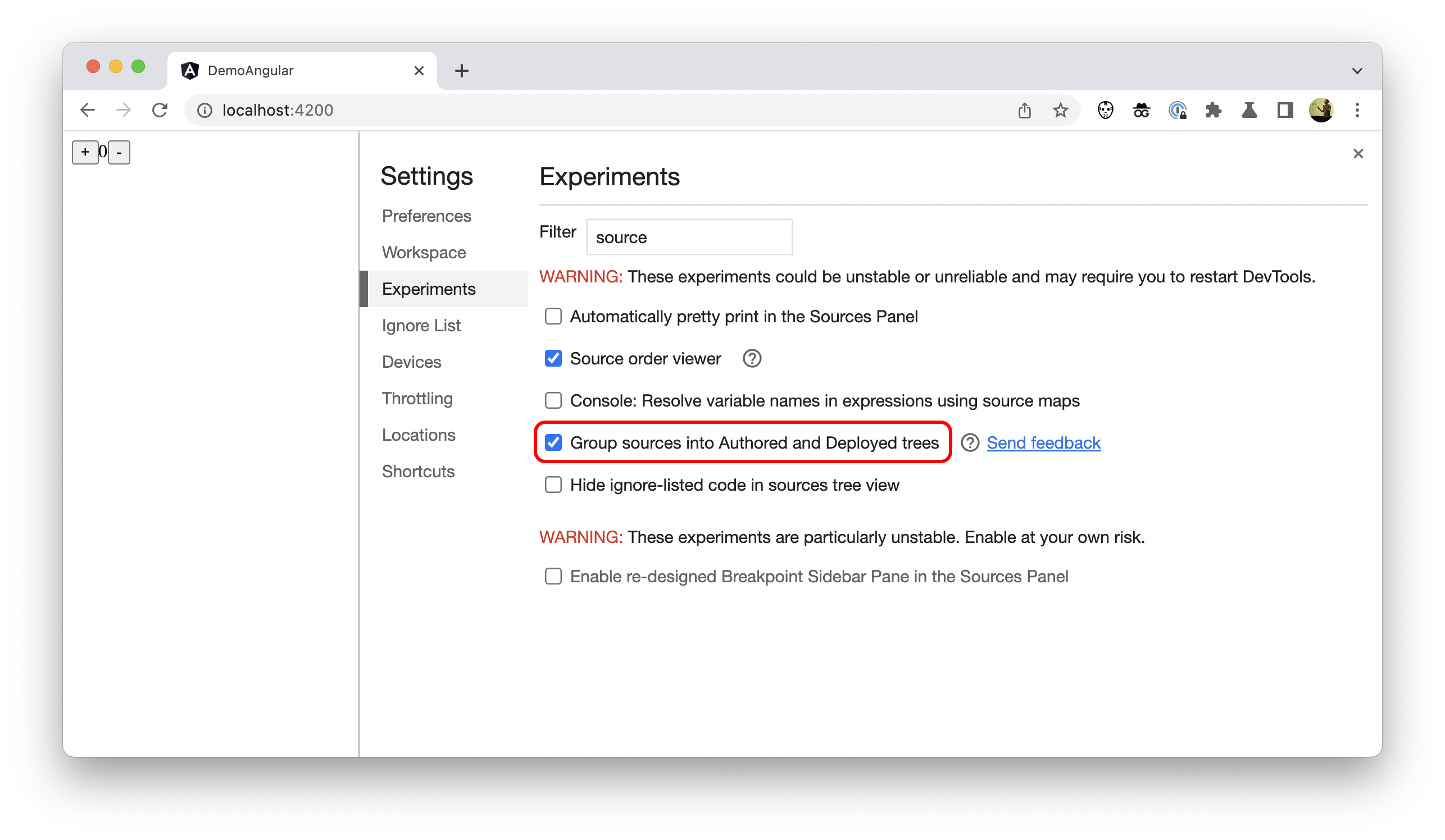
Task: Click Send feedback link
Action: coord(1043,442)
